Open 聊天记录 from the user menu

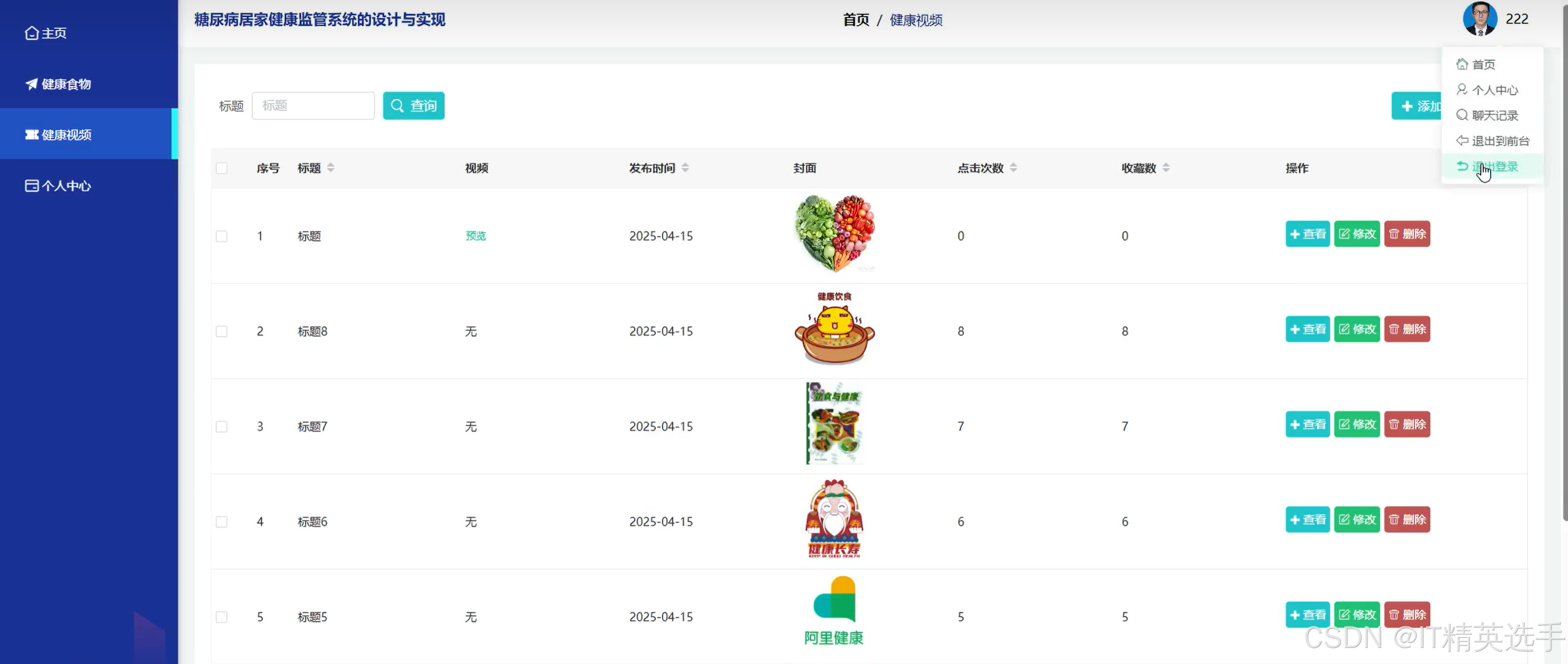[x=1495, y=115]
